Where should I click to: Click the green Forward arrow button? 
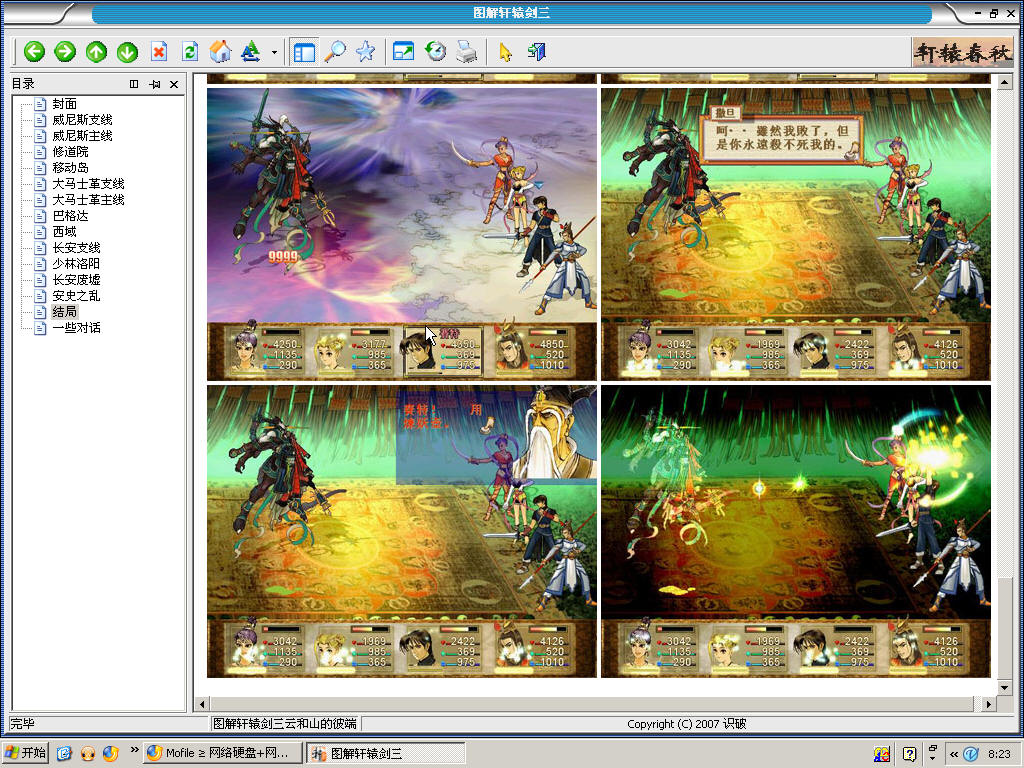(65, 52)
